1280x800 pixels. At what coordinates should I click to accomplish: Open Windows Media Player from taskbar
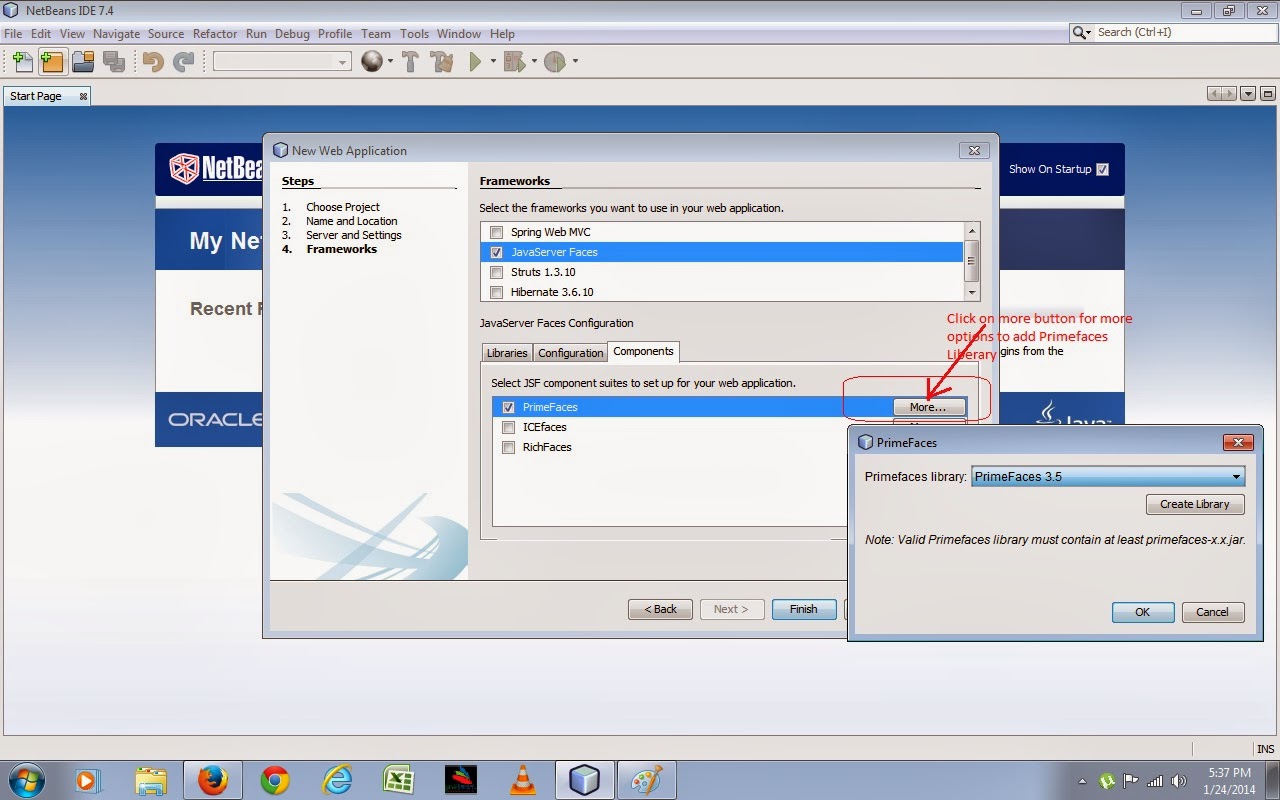coord(88,780)
